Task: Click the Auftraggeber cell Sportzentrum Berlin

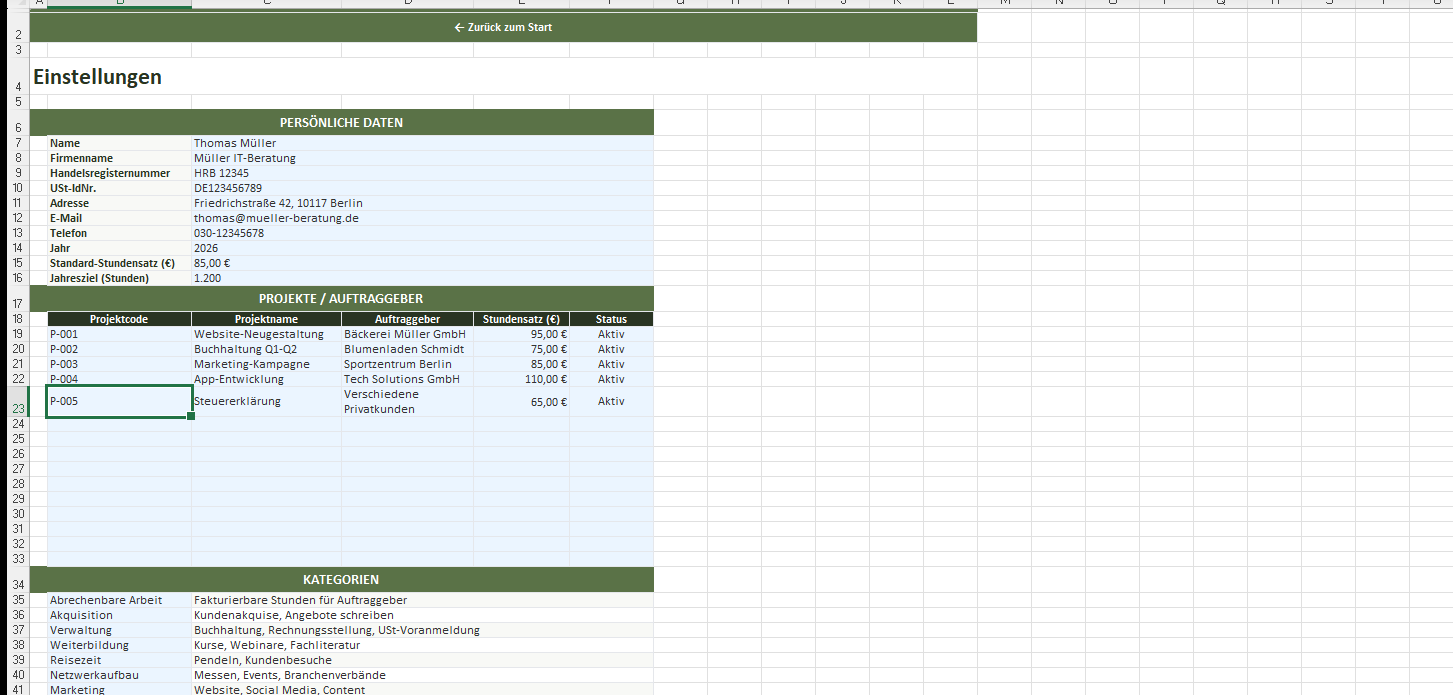Action: click(397, 364)
